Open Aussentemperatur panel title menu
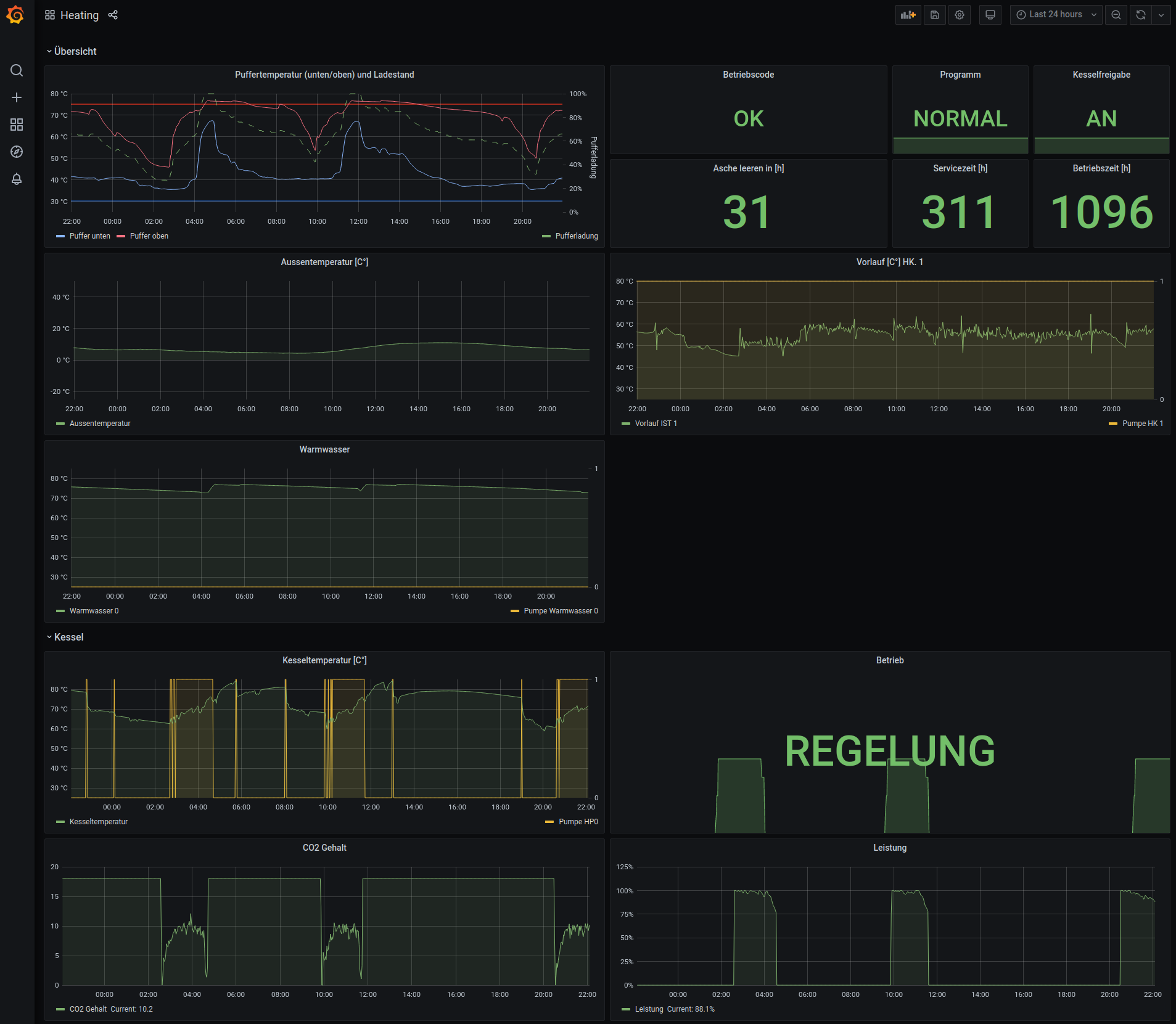 pyautogui.click(x=324, y=262)
